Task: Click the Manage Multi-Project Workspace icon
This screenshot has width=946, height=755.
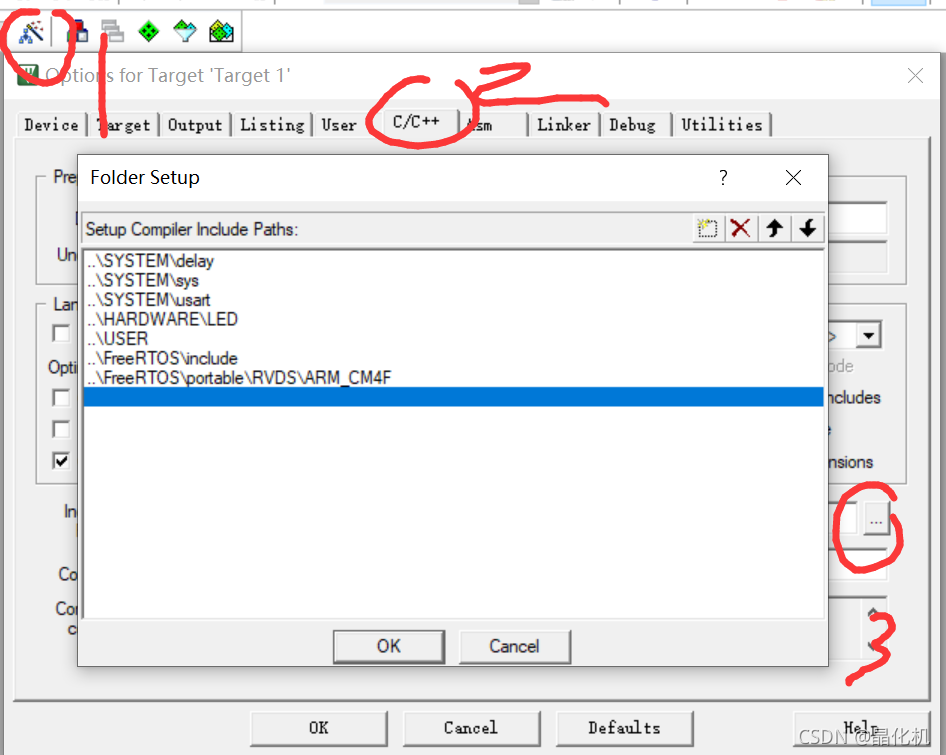Action: pos(112,31)
